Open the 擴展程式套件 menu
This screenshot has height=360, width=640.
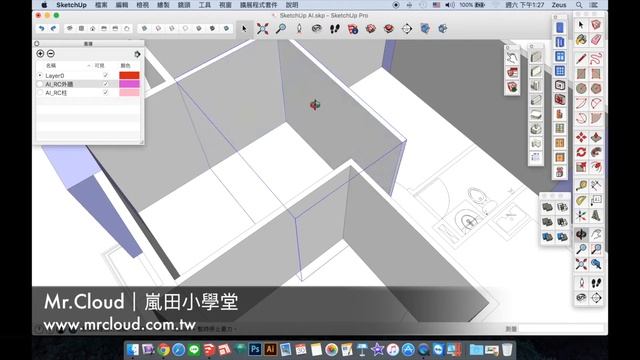[x=258, y=5]
